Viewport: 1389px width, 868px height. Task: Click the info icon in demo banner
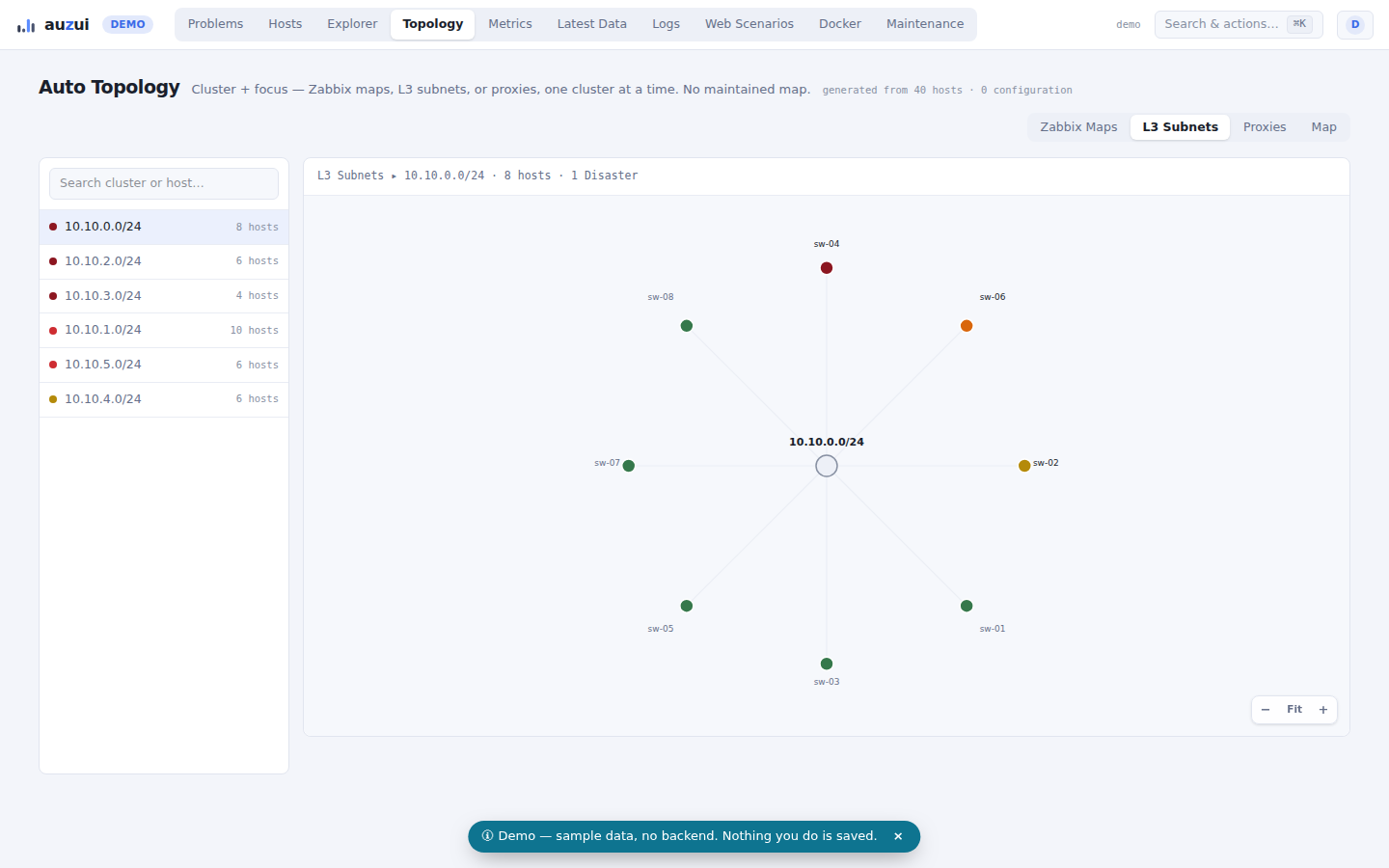click(487, 836)
